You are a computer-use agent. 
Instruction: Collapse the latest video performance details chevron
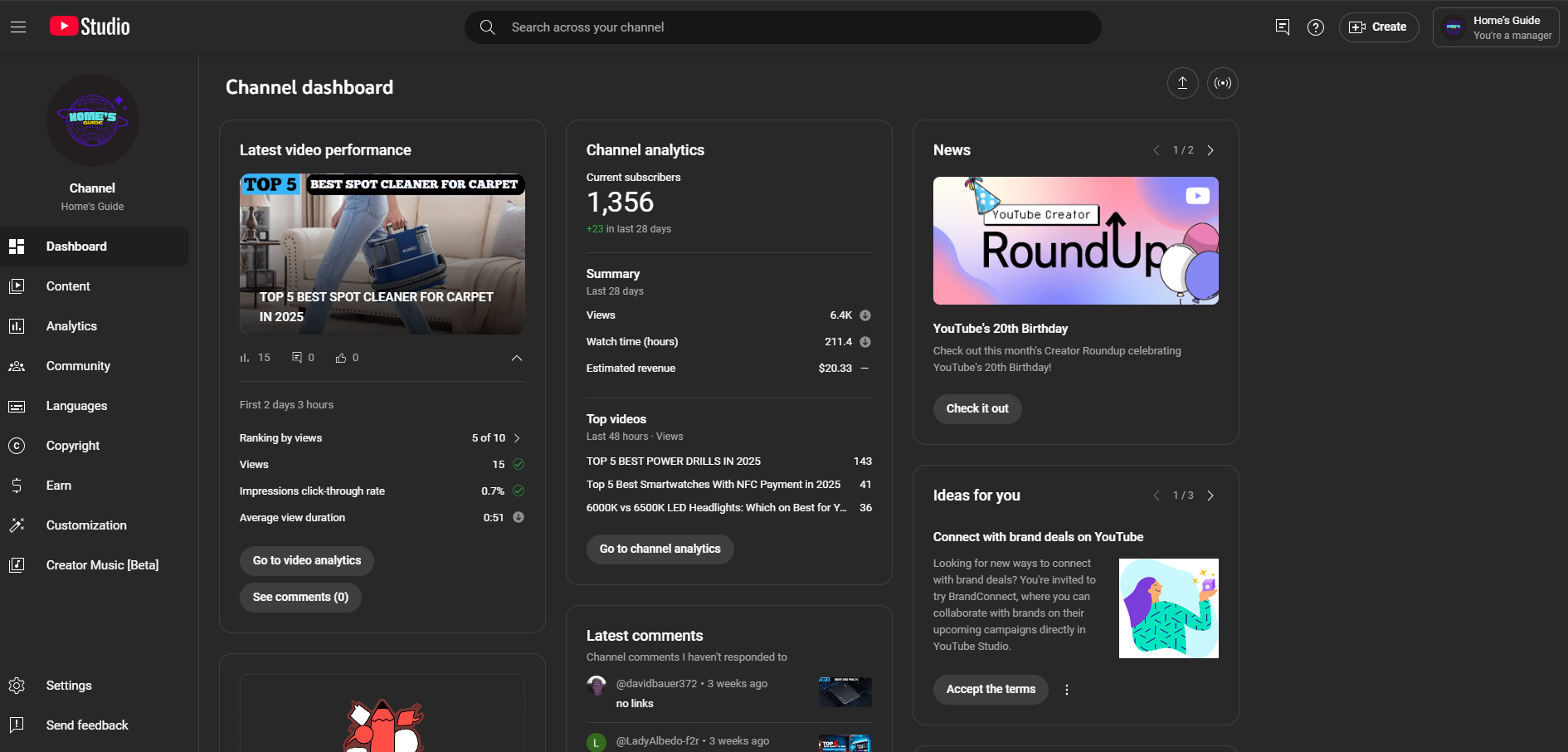click(517, 358)
